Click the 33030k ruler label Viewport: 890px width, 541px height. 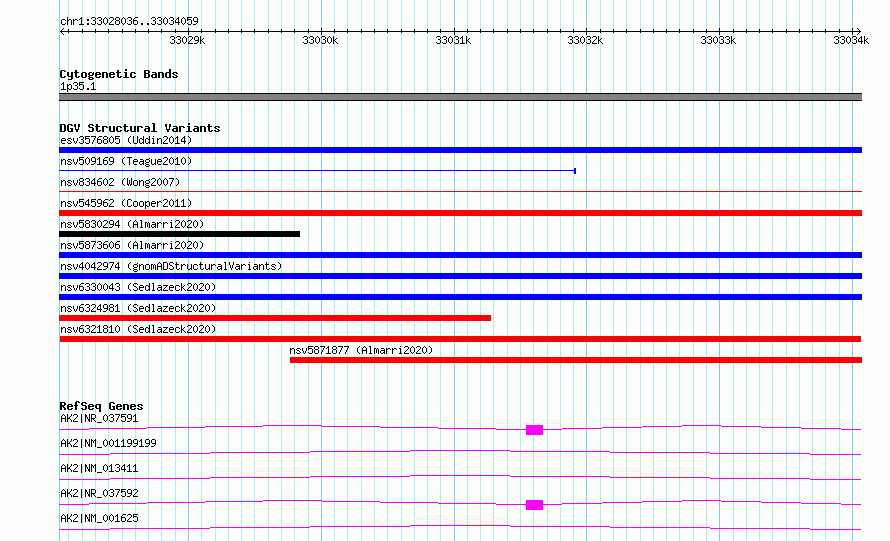click(320, 40)
